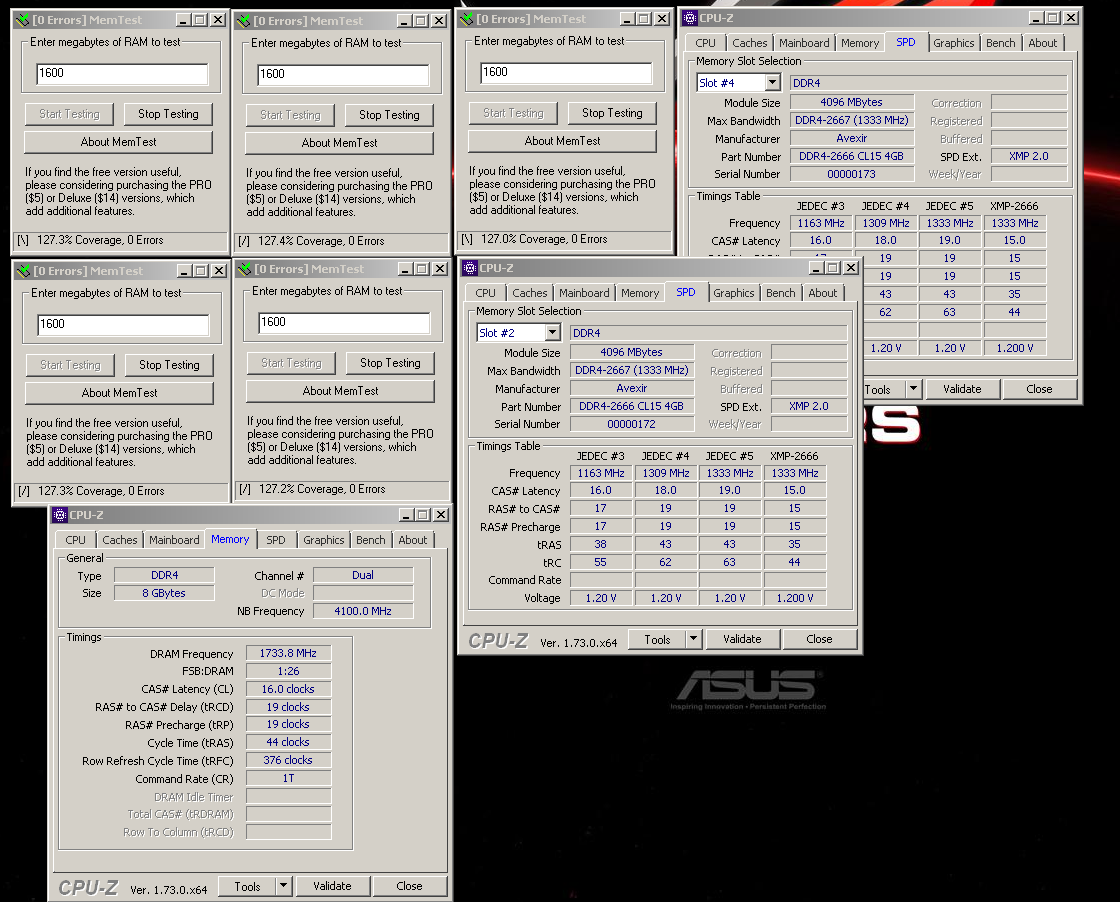The width and height of the screenshot is (1120, 902).
Task: Select the SPD tab in the Slot #2 CPU-Z window
Action: coord(686,291)
